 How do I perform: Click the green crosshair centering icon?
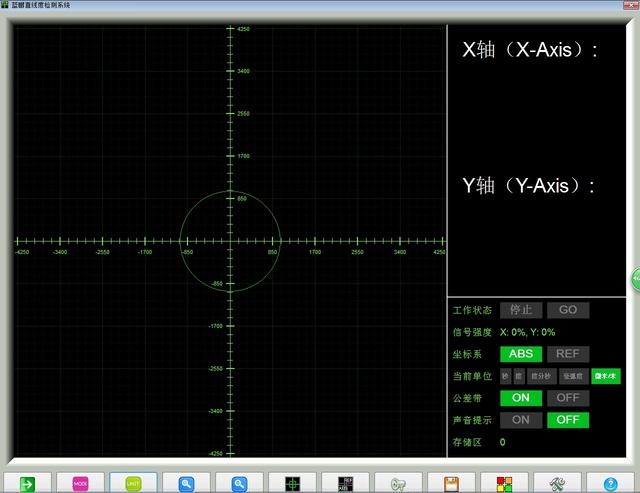[293, 483]
